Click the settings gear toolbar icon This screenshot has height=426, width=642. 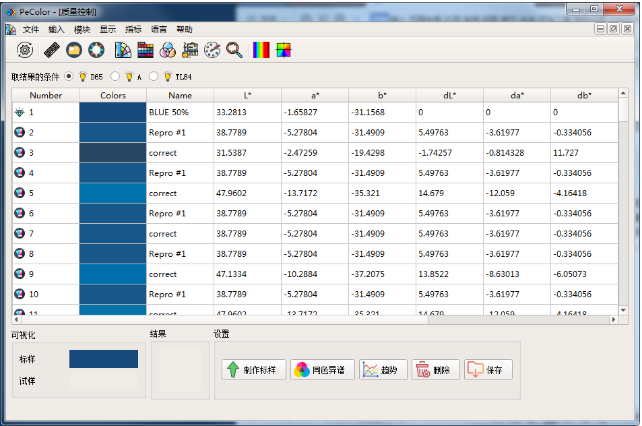25,50
